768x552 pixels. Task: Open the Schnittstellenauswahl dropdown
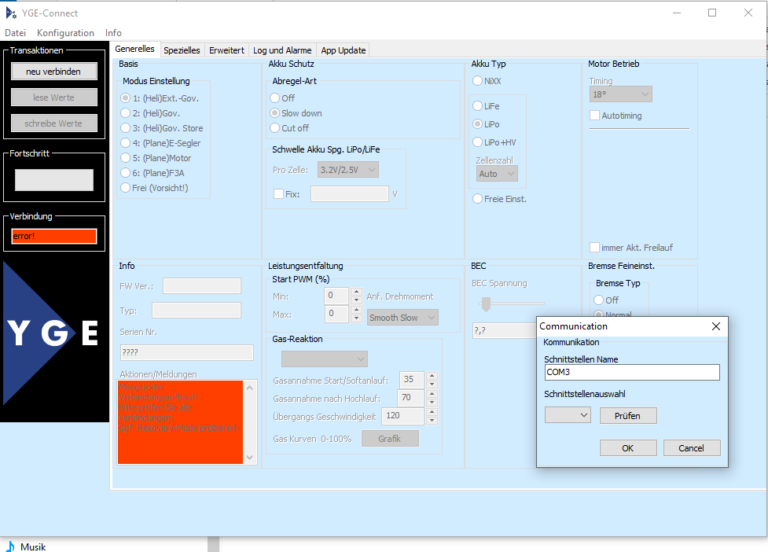click(x=567, y=415)
